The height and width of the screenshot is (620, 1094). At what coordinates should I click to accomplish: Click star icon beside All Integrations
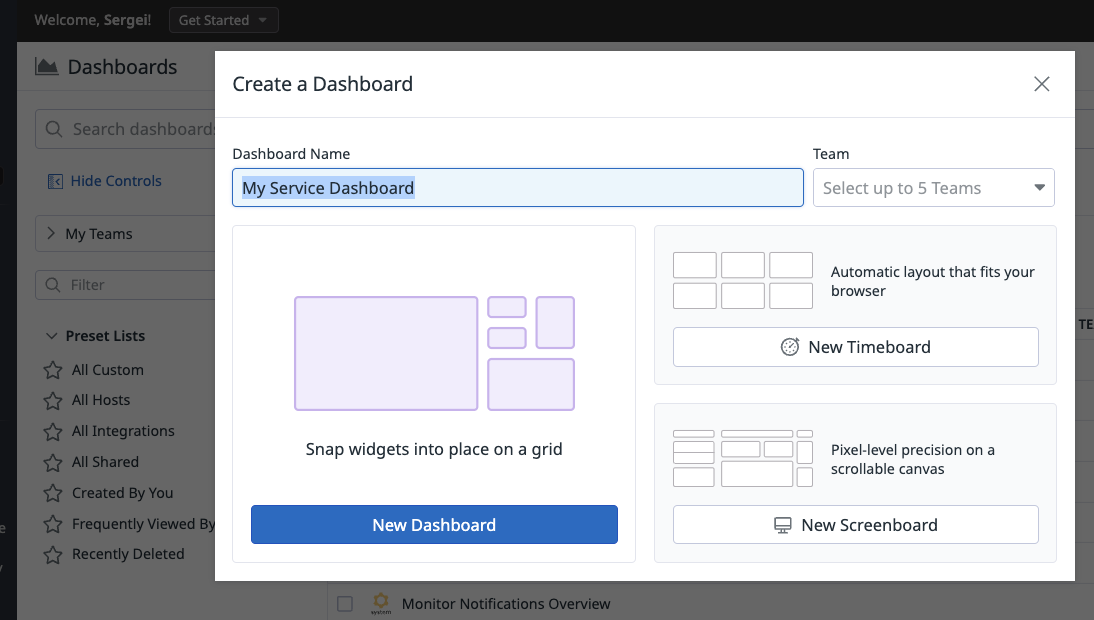[x=53, y=432]
